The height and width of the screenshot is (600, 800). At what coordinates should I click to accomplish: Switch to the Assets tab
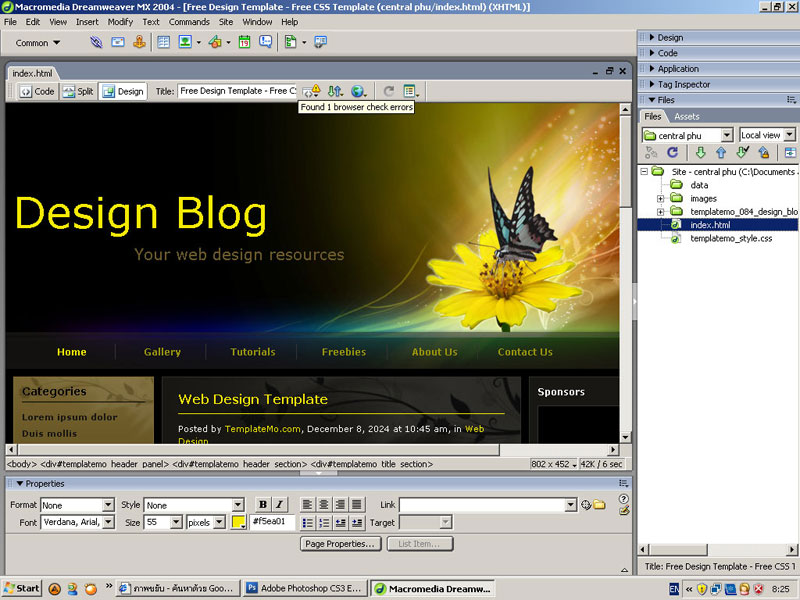click(x=687, y=116)
